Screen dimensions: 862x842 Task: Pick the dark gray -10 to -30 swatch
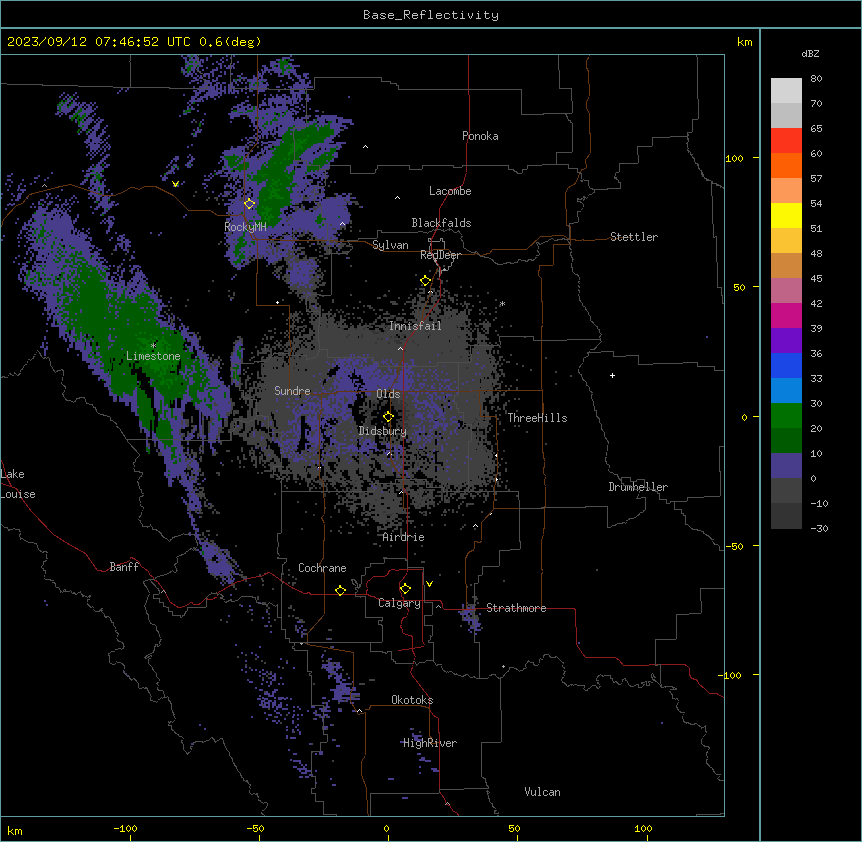pyautogui.click(x=786, y=516)
